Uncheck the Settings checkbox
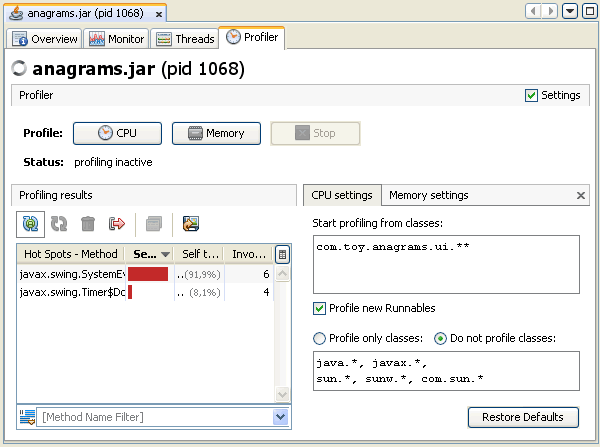The image size is (600, 447). point(532,96)
